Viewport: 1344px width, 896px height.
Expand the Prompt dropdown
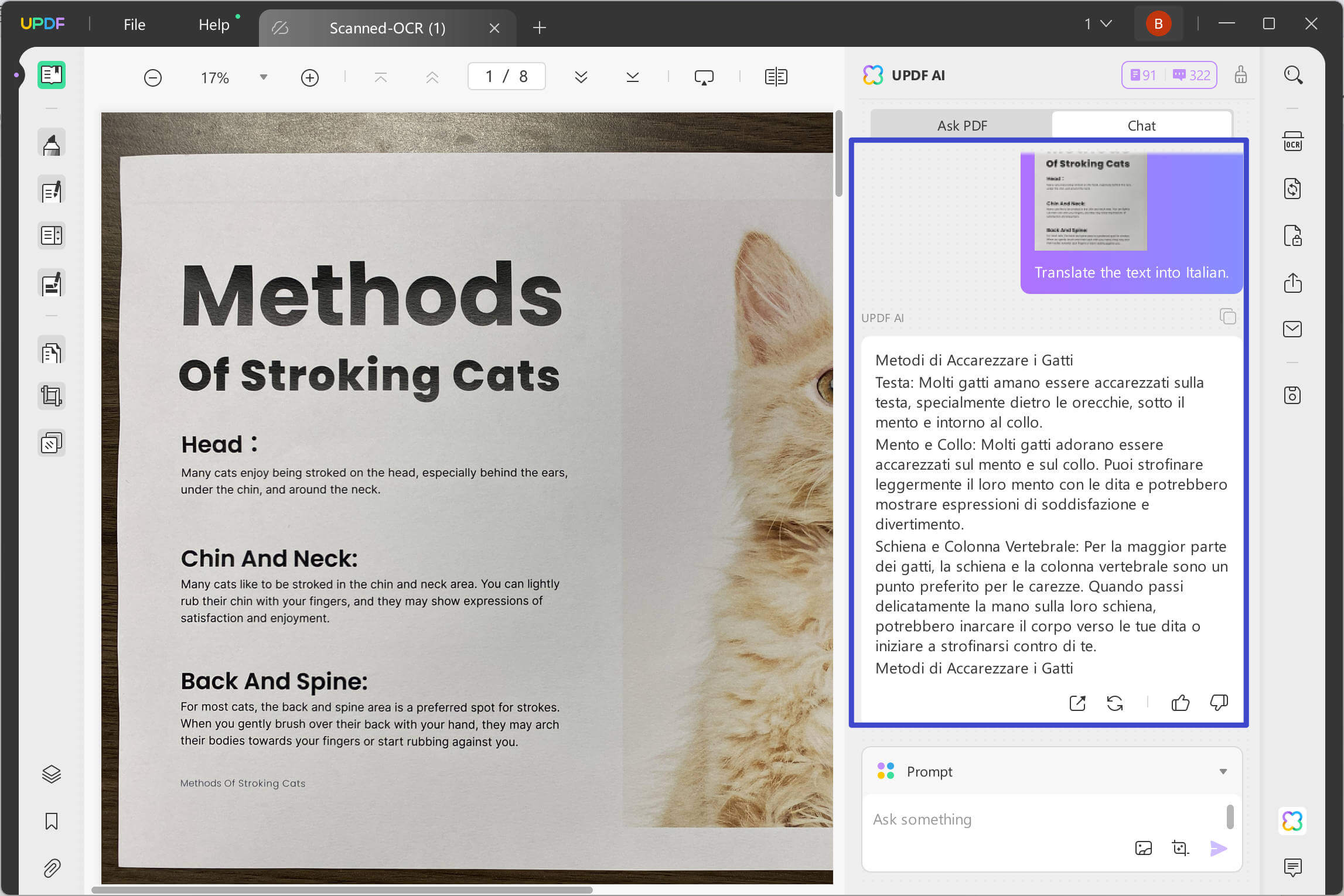[x=1223, y=772]
